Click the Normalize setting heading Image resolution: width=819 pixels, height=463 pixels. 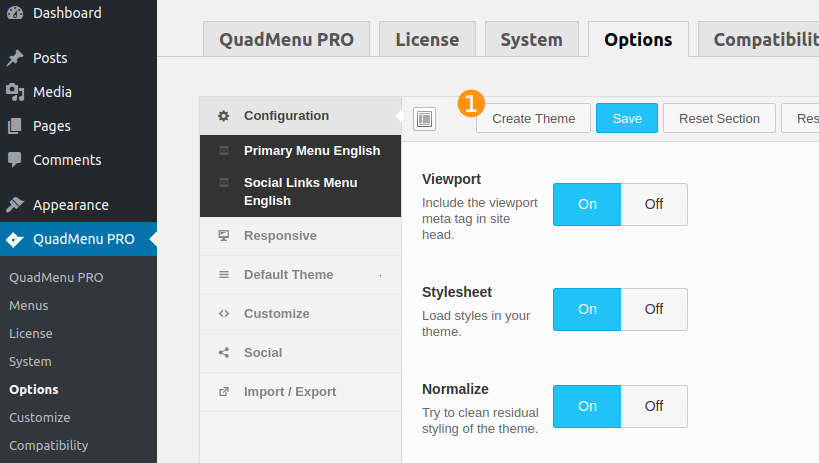click(x=455, y=389)
